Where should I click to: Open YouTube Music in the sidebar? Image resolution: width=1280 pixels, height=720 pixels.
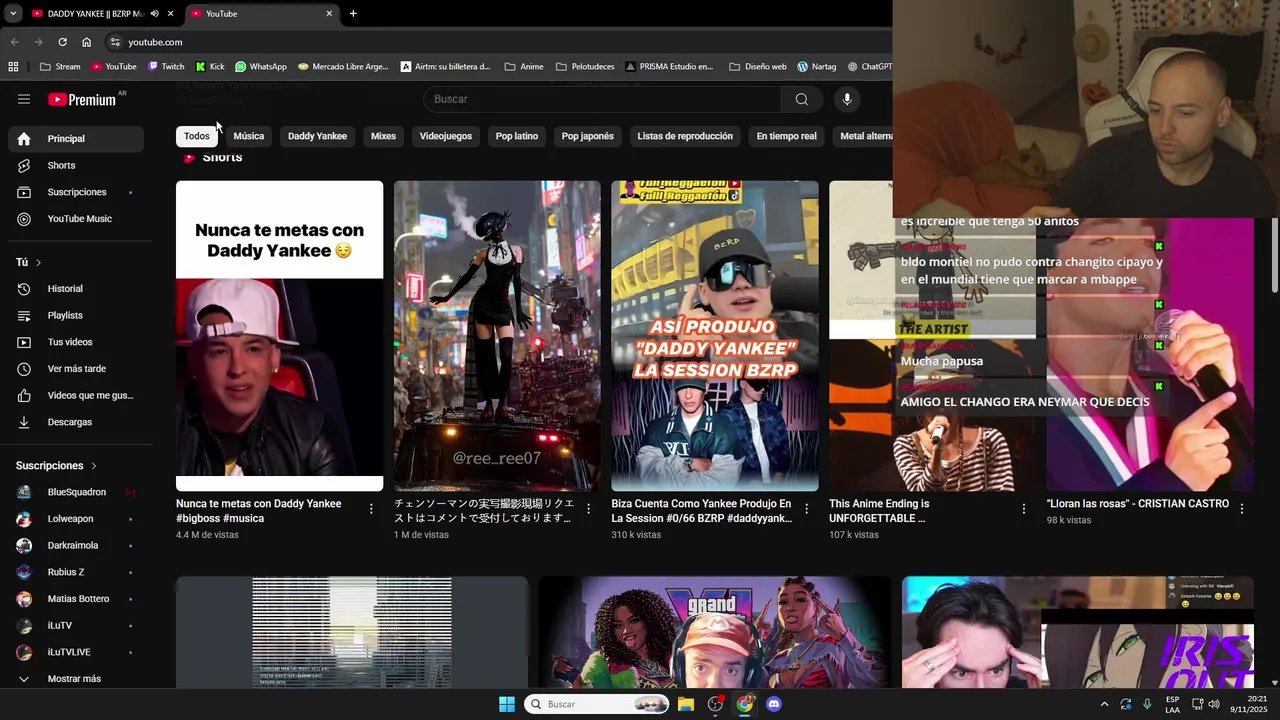coord(76,219)
